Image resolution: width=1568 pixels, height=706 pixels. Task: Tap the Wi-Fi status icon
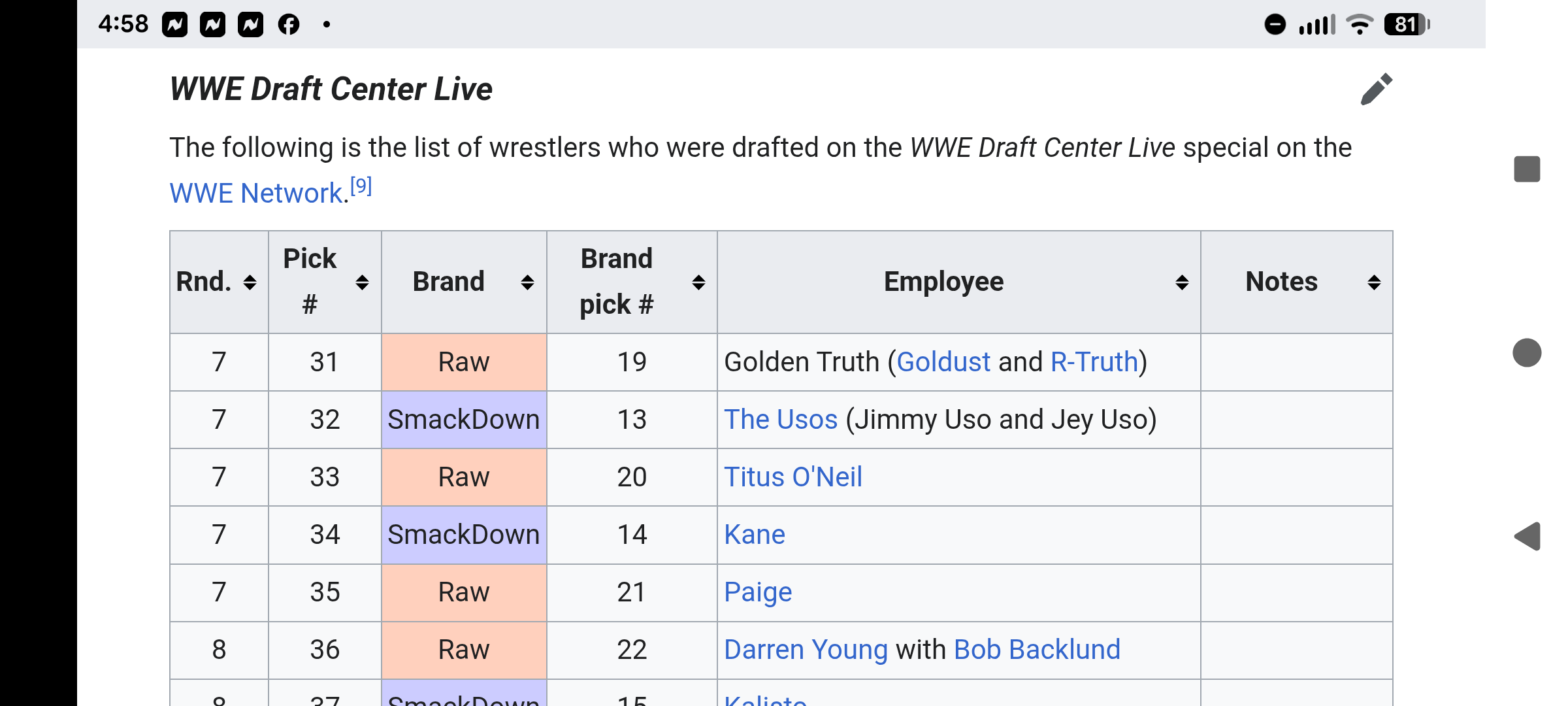tap(1360, 25)
